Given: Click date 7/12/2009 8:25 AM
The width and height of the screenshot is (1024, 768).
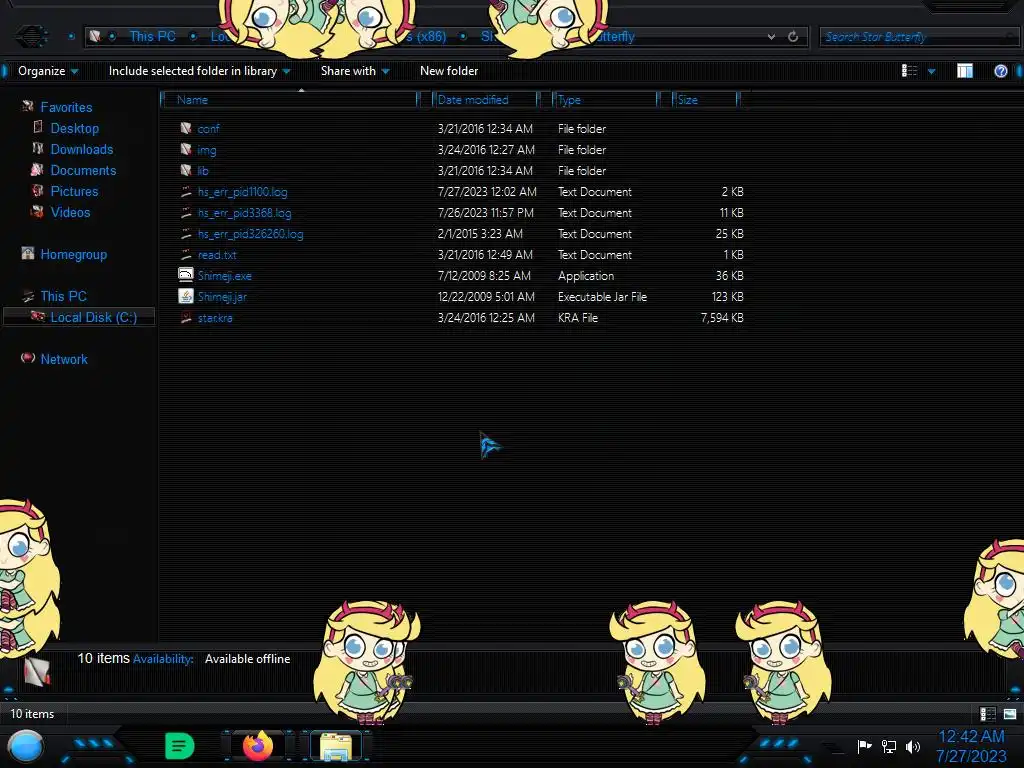Looking at the screenshot, I should 484,276.
